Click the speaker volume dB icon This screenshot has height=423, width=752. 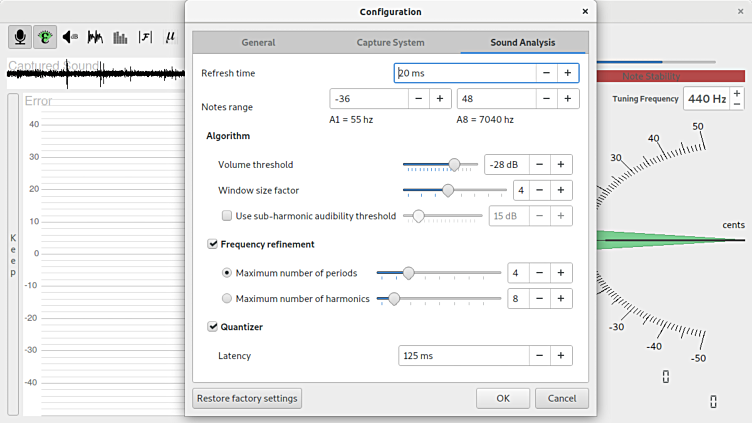[71, 37]
